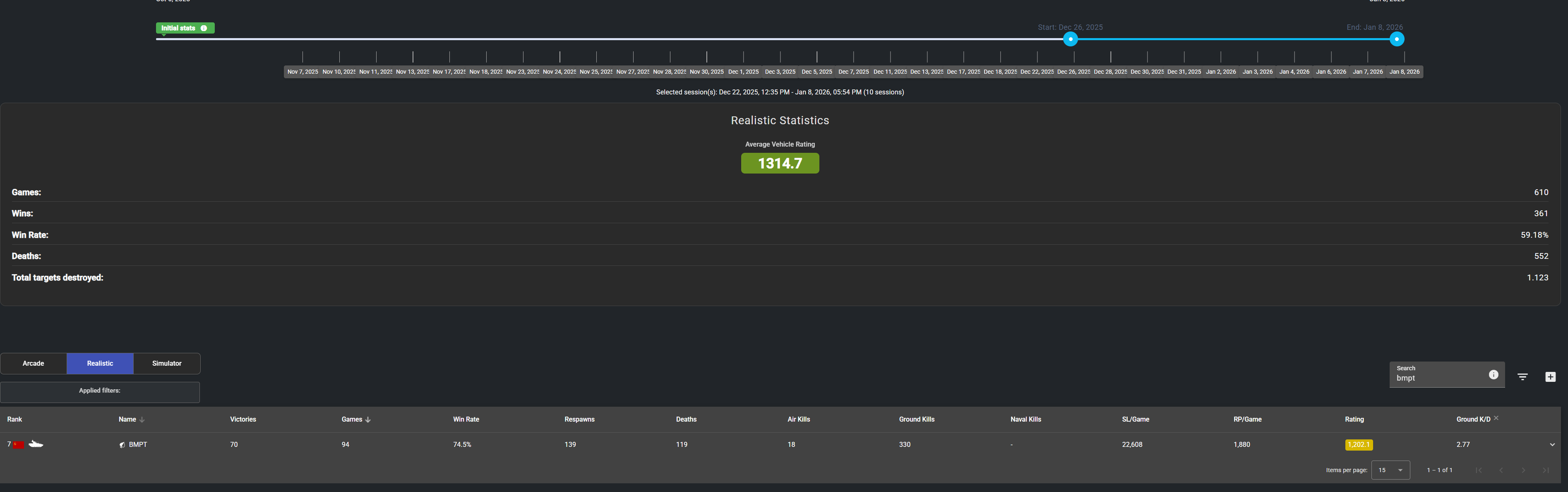
Task: Click the Name column sort arrow
Action: point(142,420)
